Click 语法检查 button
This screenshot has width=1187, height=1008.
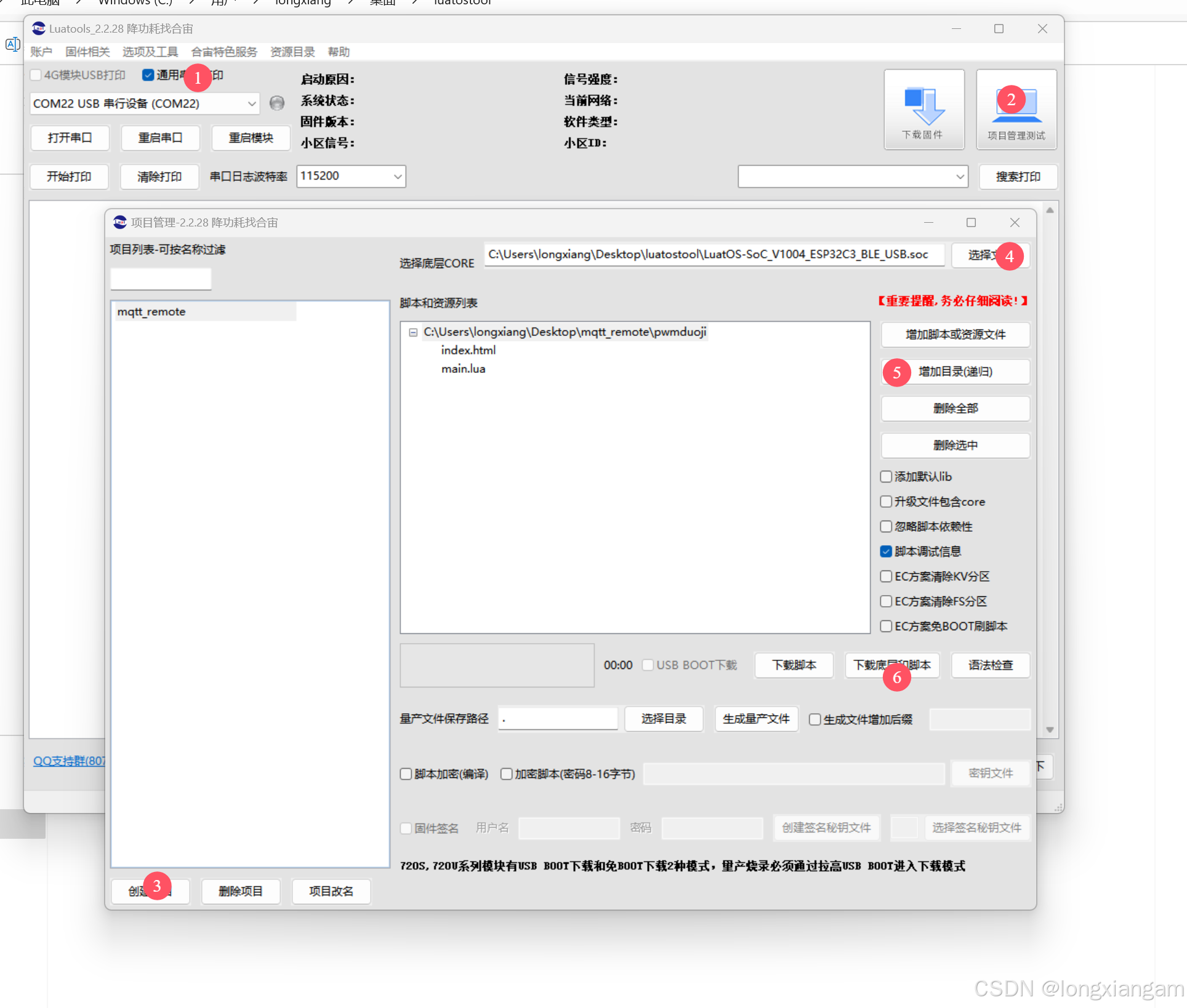[x=990, y=665]
